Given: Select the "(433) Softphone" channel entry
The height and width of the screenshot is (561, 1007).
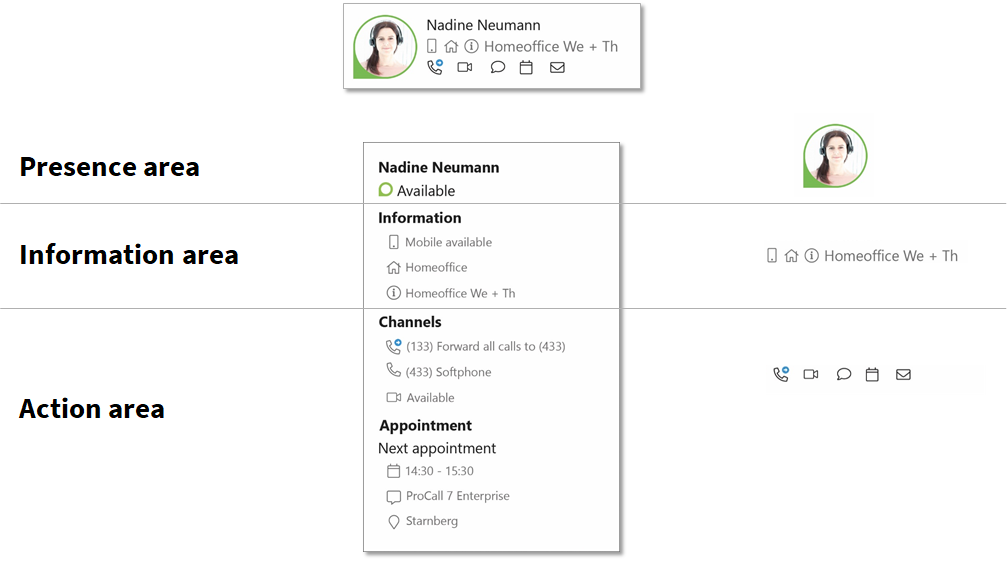Looking at the screenshot, I should pyautogui.click(x=448, y=372).
